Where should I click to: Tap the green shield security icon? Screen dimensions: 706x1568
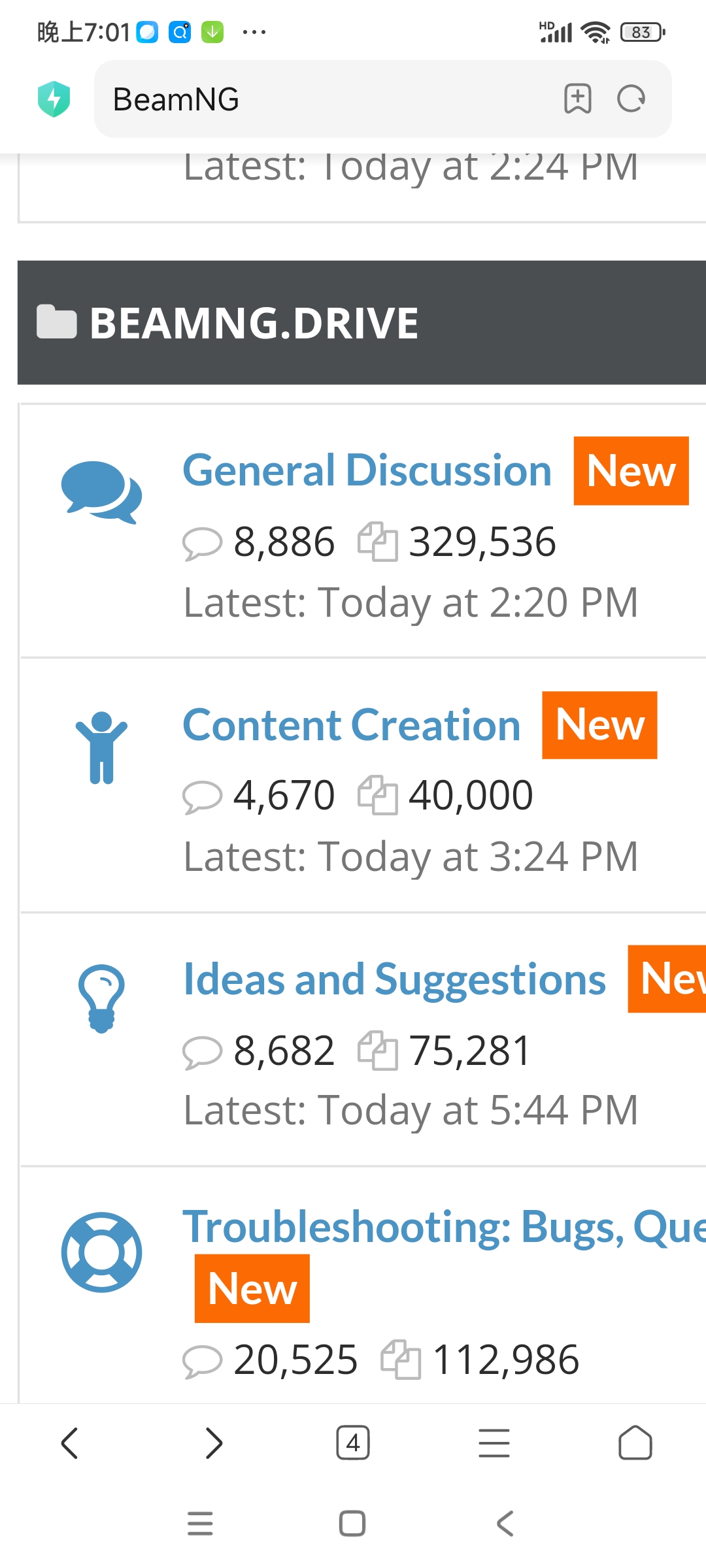pos(54,99)
